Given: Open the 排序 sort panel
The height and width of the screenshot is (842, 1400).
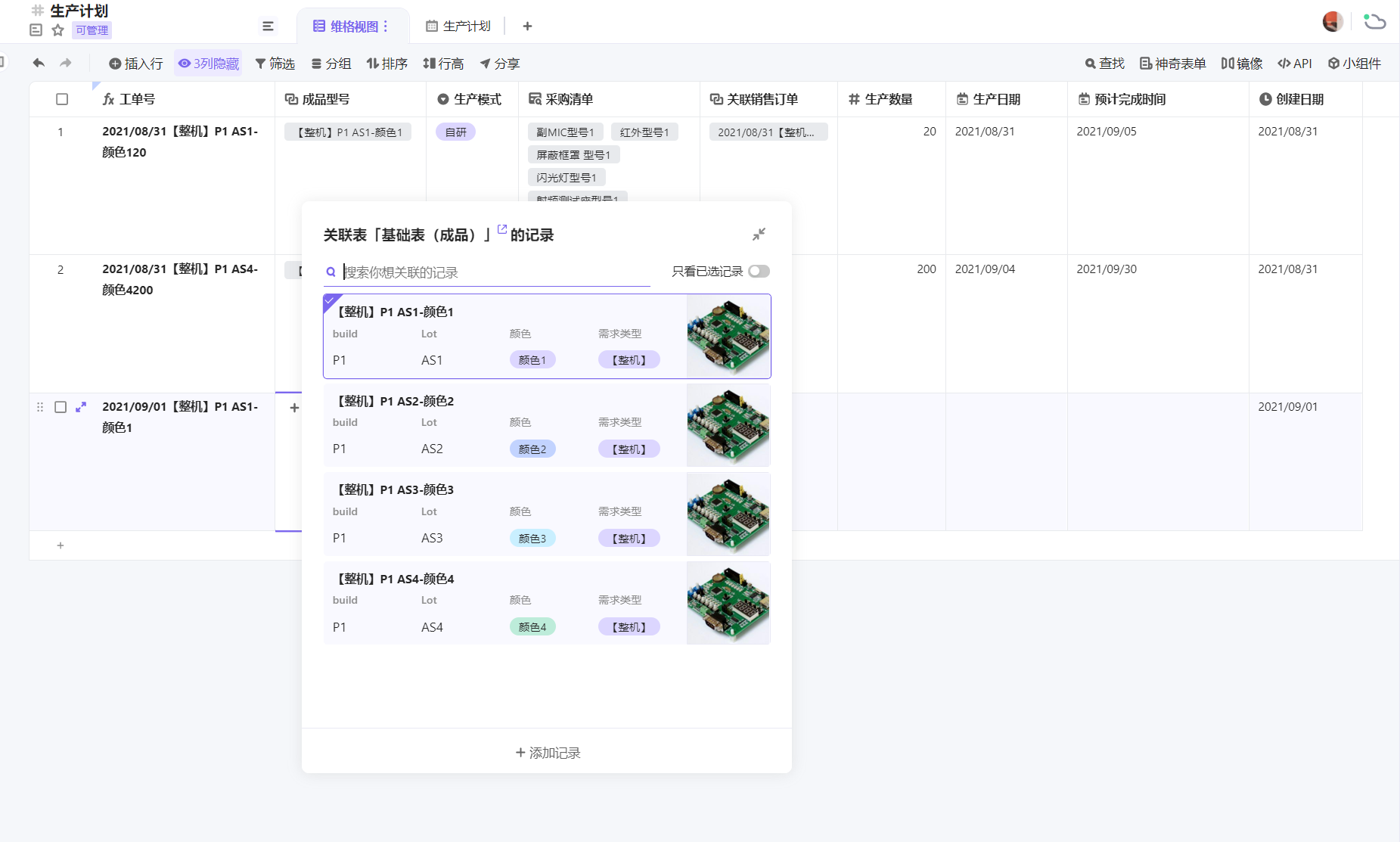Looking at the screenshot, I should point(386,64).
